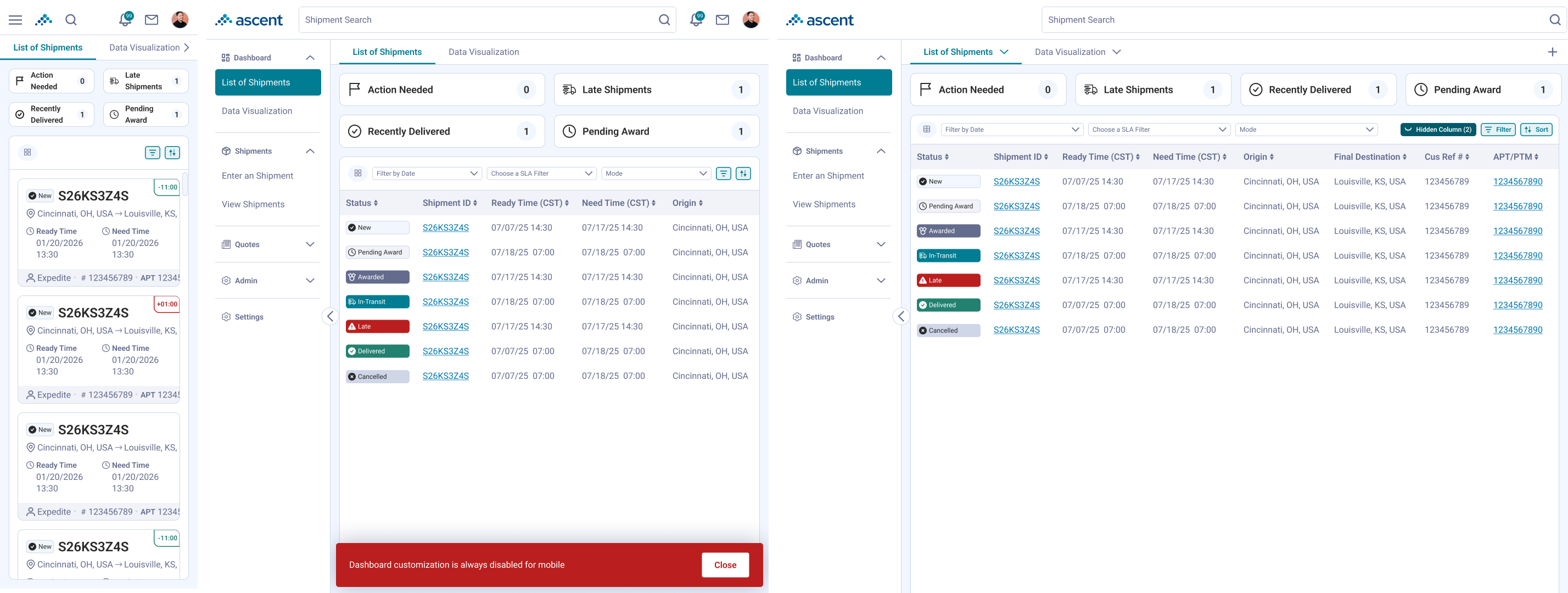
Task: Collapse the sidebar in the desktop view
Action: [901, 316]
